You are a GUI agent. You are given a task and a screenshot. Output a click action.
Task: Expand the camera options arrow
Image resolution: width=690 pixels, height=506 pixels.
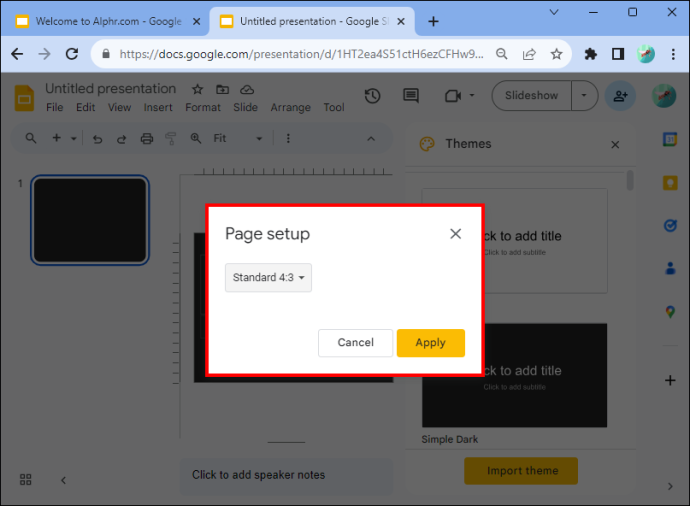pyautogui.click(x=472, y=95)
